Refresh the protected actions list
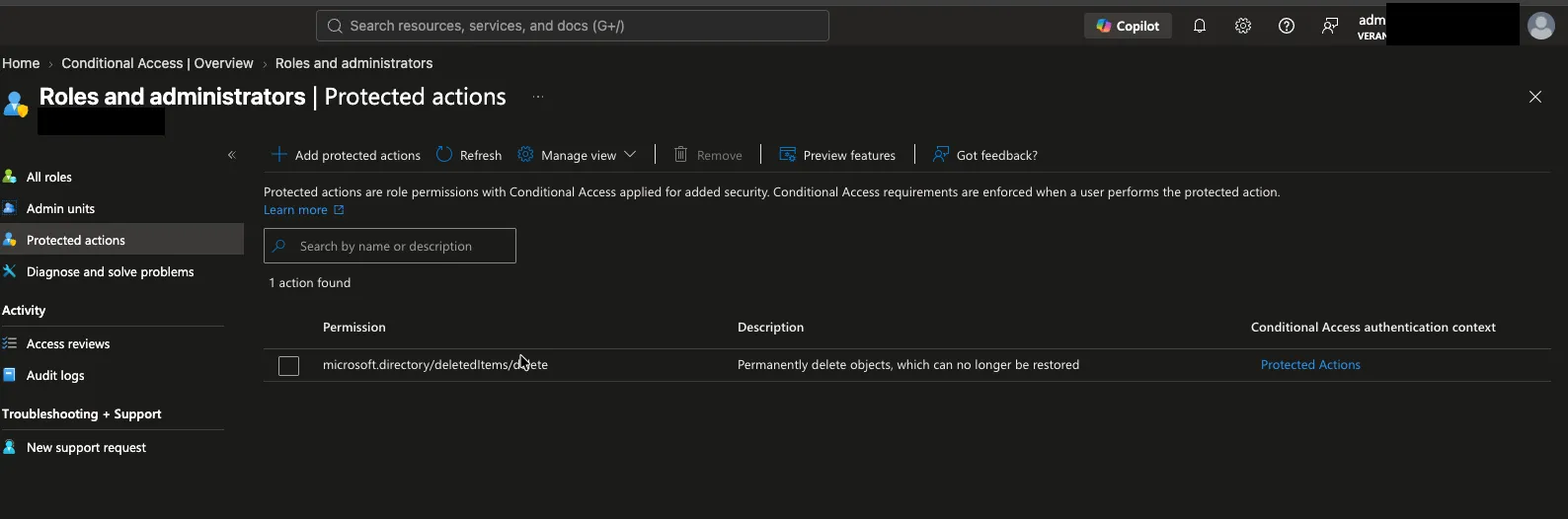The image size is (1568, 519). [469, 155]
